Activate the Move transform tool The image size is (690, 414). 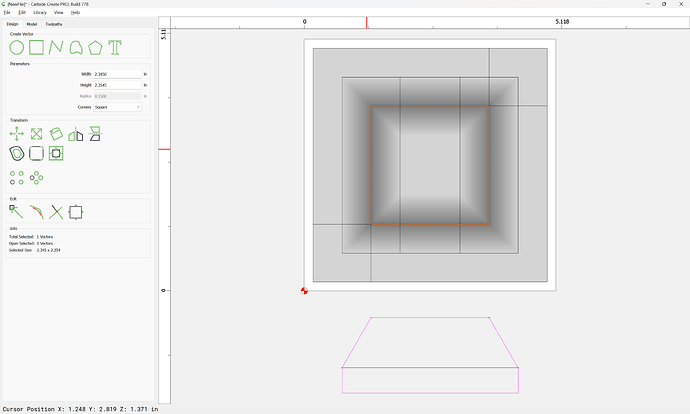(x=17, y=134)
